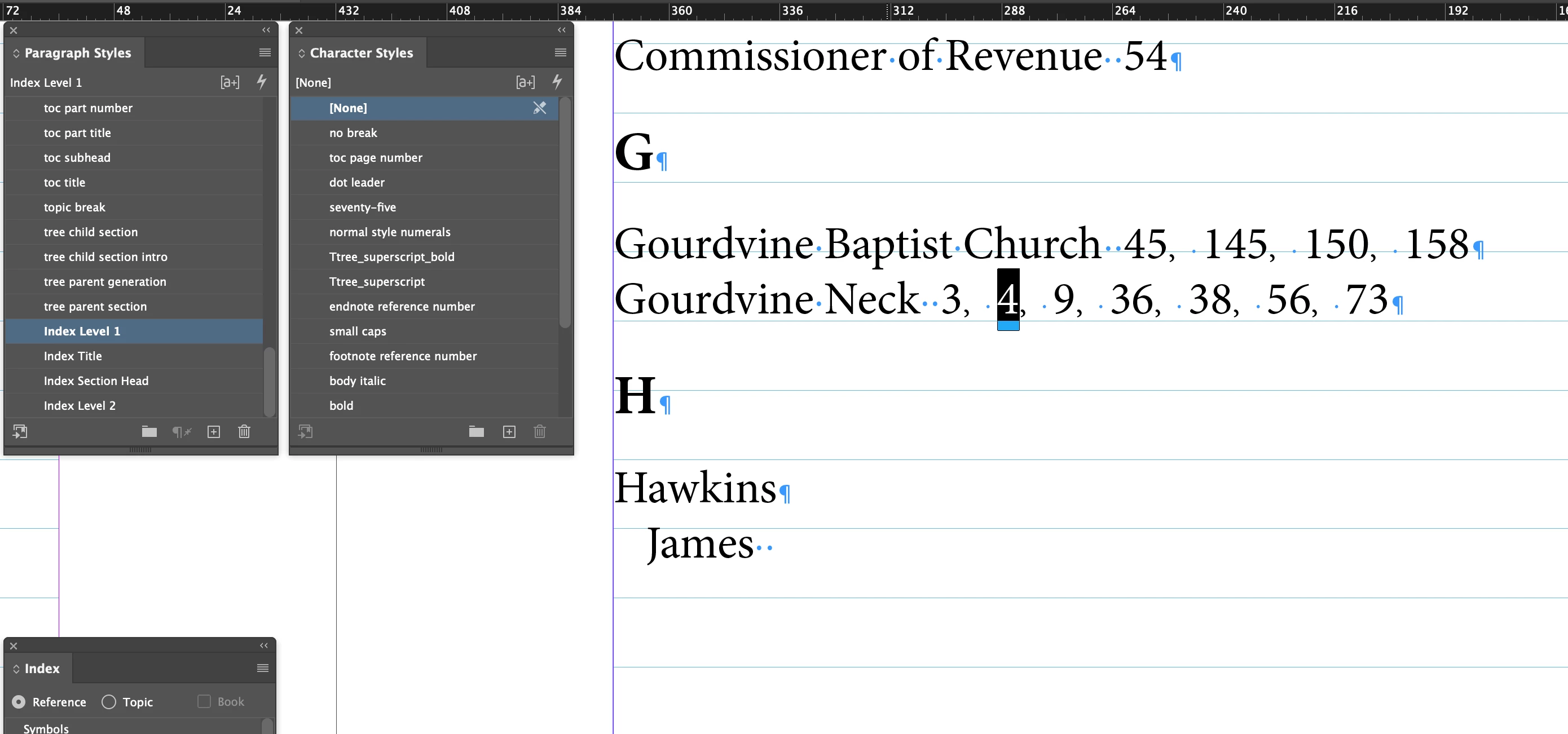Select the Topic radio button
The image size is (1568, 734).
click(x=109, y=702)
